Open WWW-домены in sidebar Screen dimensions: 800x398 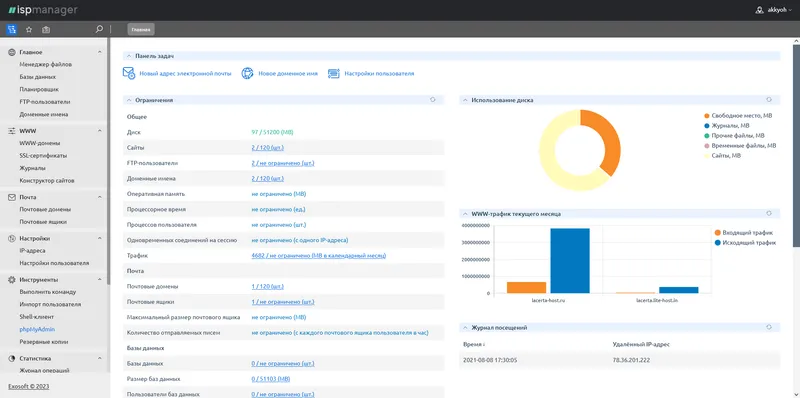(39, 143)
